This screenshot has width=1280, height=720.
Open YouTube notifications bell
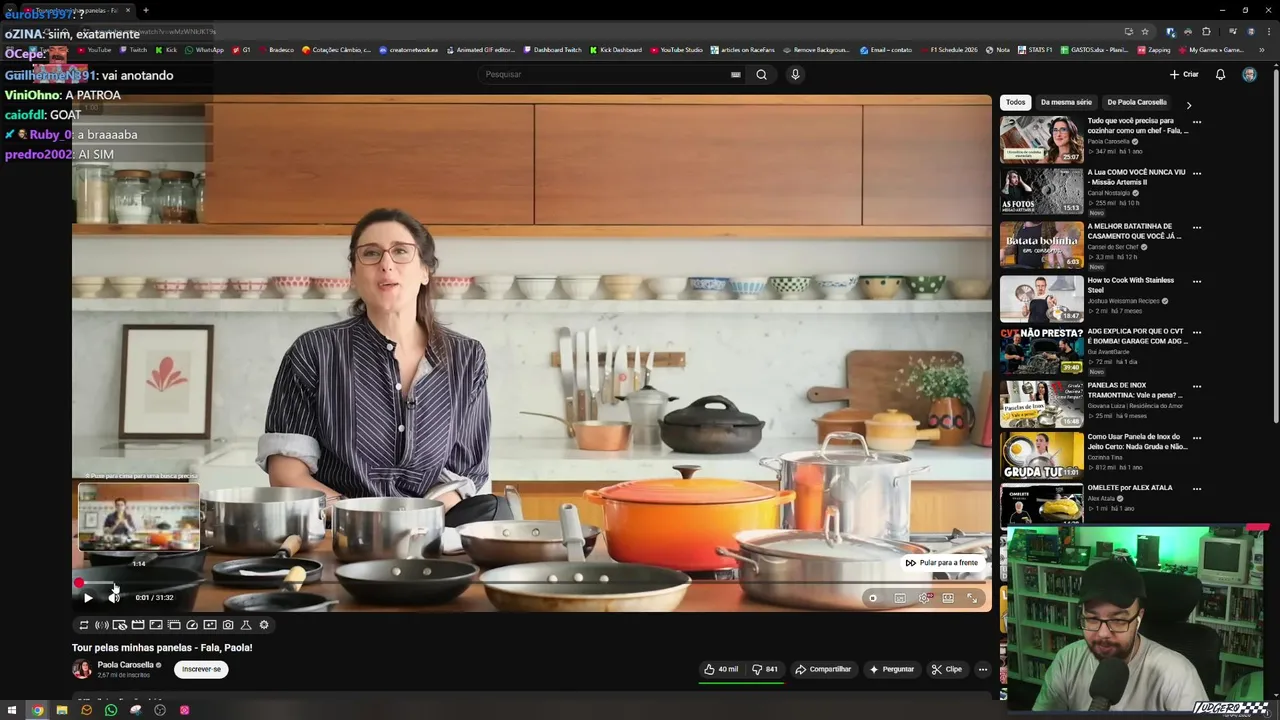[x=1220, y=74]
